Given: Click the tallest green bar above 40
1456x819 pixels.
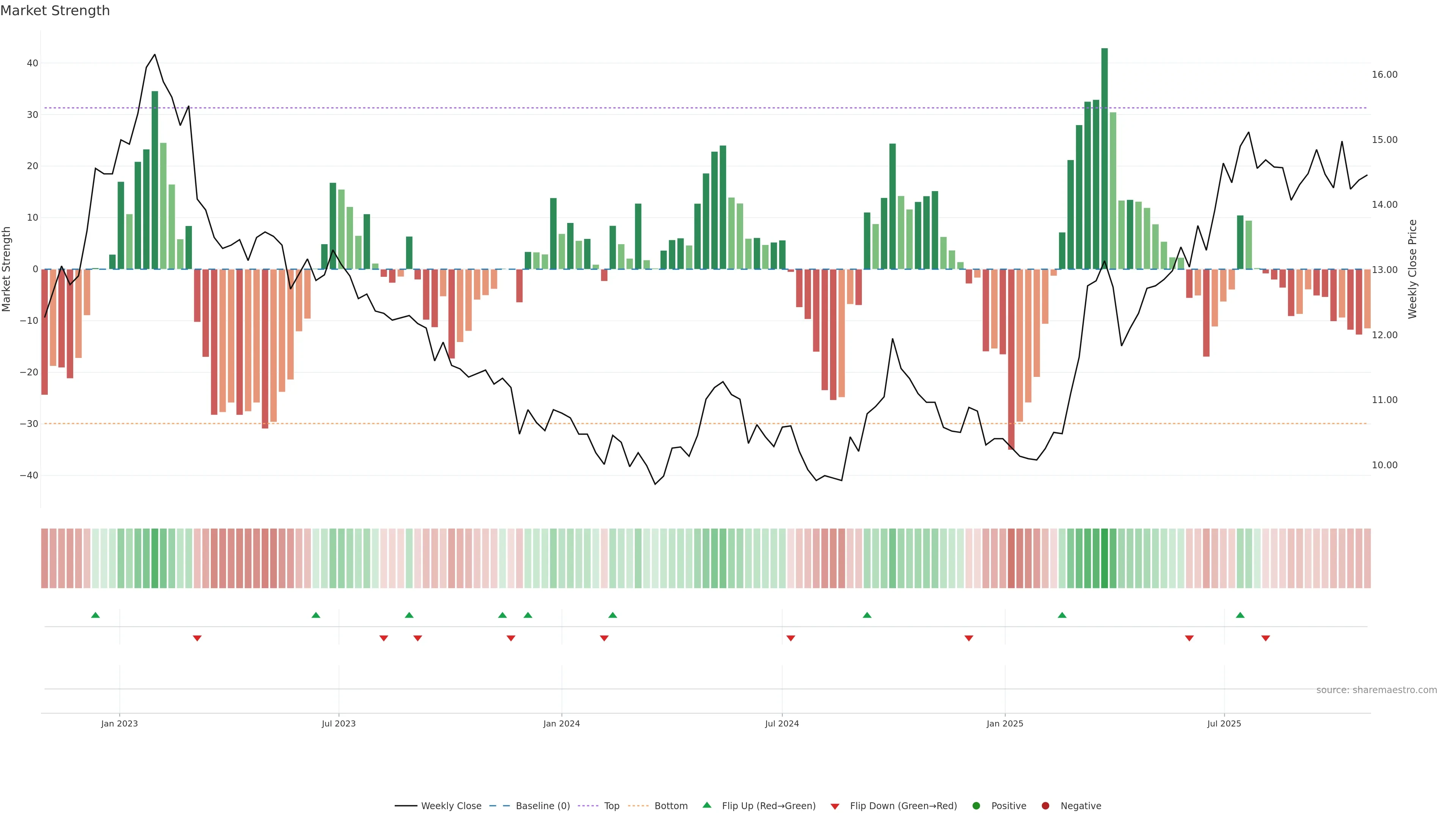Looking at the screenshot, I should coord(1105,158).
